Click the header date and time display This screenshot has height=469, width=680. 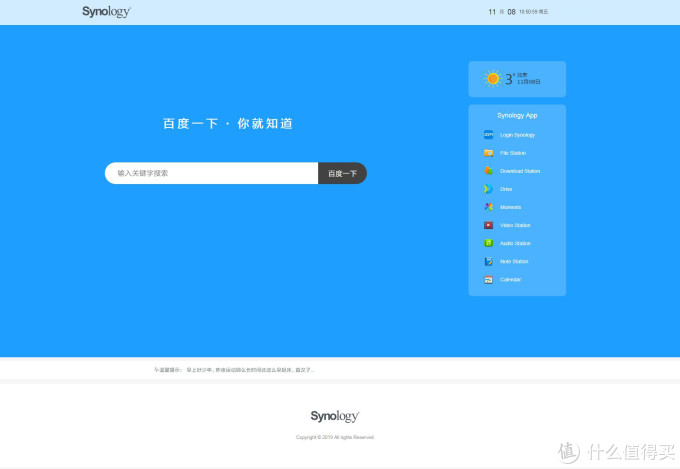[518, 12]
